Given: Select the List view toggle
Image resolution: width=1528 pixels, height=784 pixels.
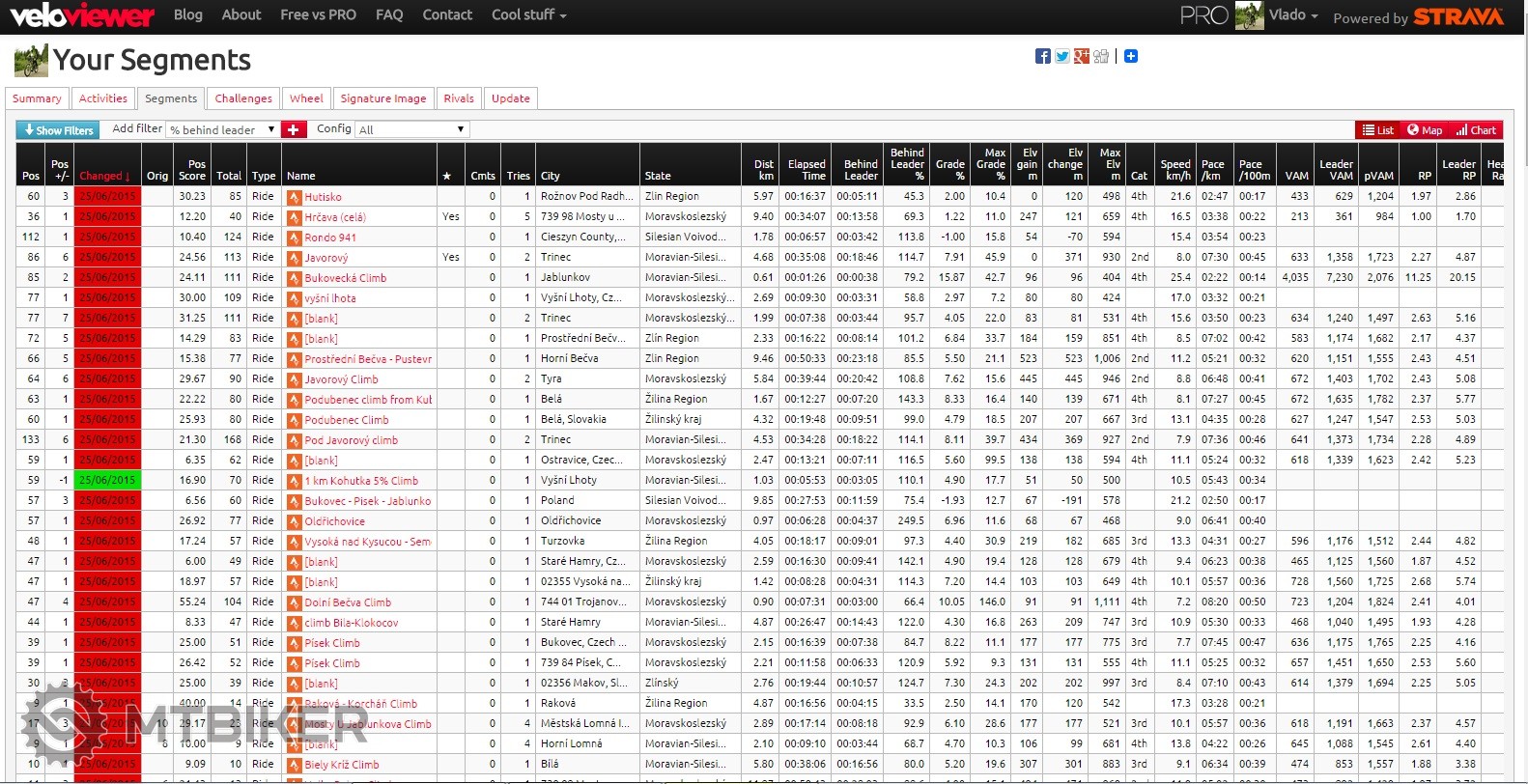Looking at the screenshot, I should tap(1378, 130).
